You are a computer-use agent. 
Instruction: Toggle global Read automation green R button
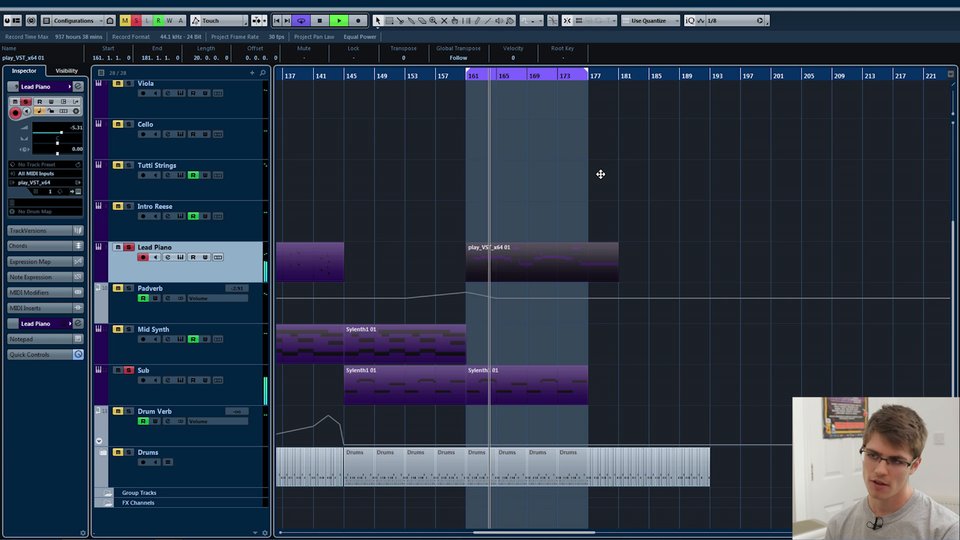point(158,20)
